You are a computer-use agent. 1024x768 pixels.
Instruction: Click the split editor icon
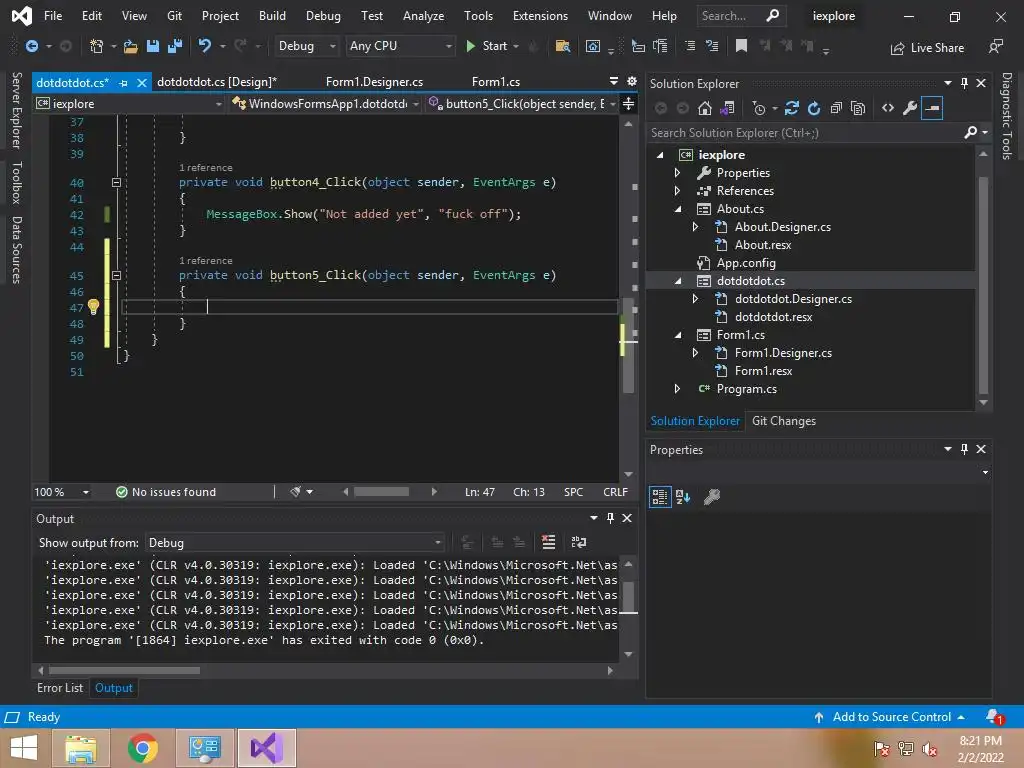pyautogui.click(x=628, y=104)
